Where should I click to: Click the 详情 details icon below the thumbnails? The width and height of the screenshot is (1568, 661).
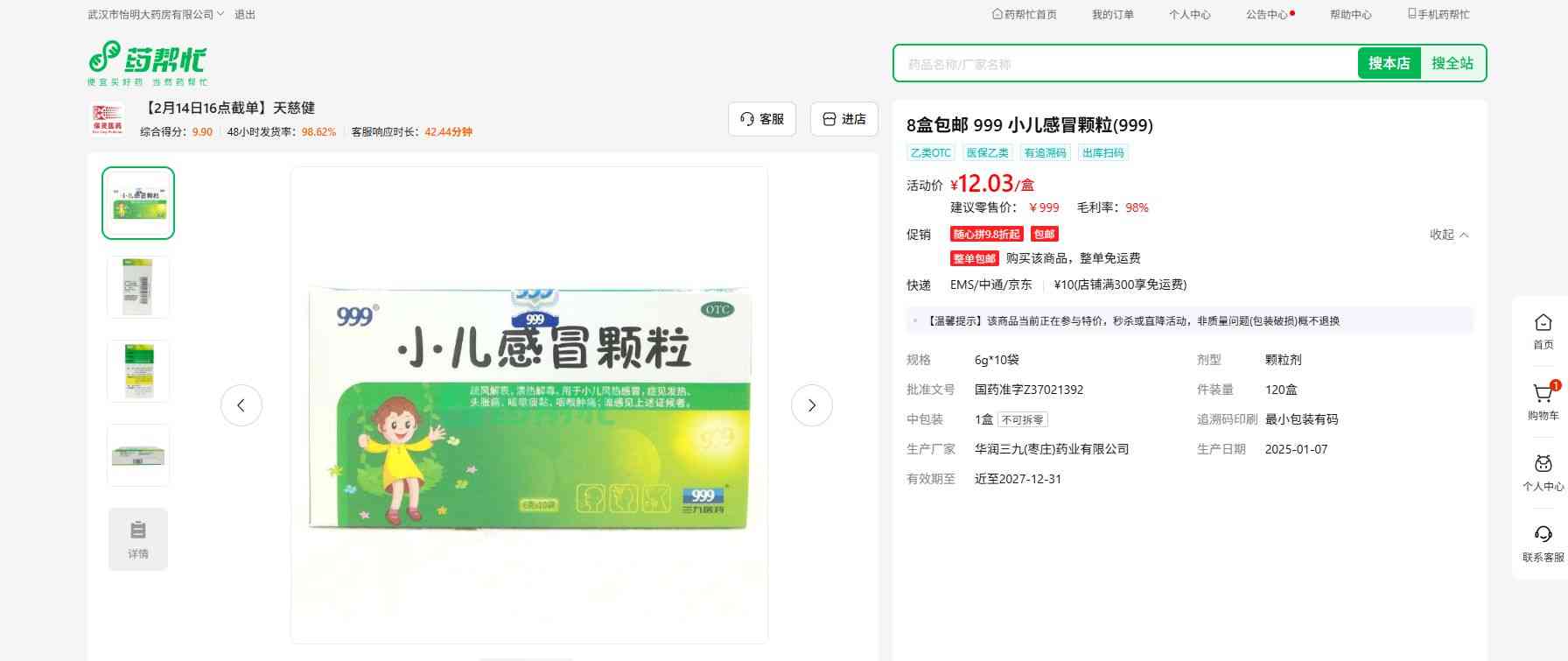tap(138, 539)
